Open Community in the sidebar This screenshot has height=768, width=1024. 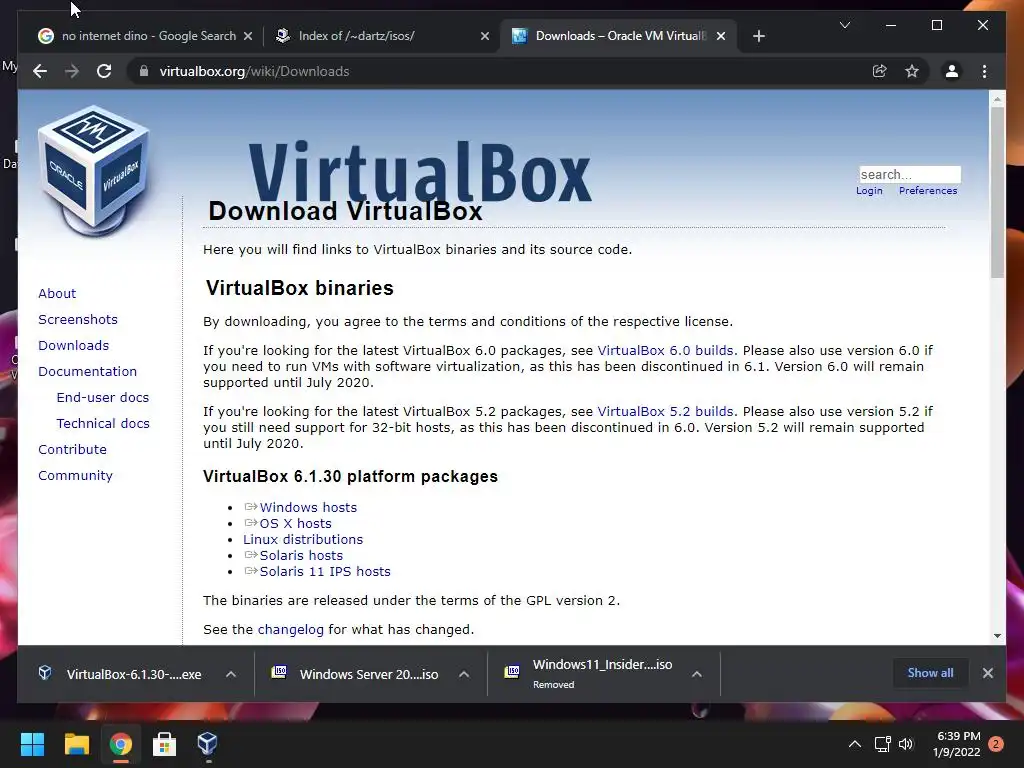[x=75, y=476]
